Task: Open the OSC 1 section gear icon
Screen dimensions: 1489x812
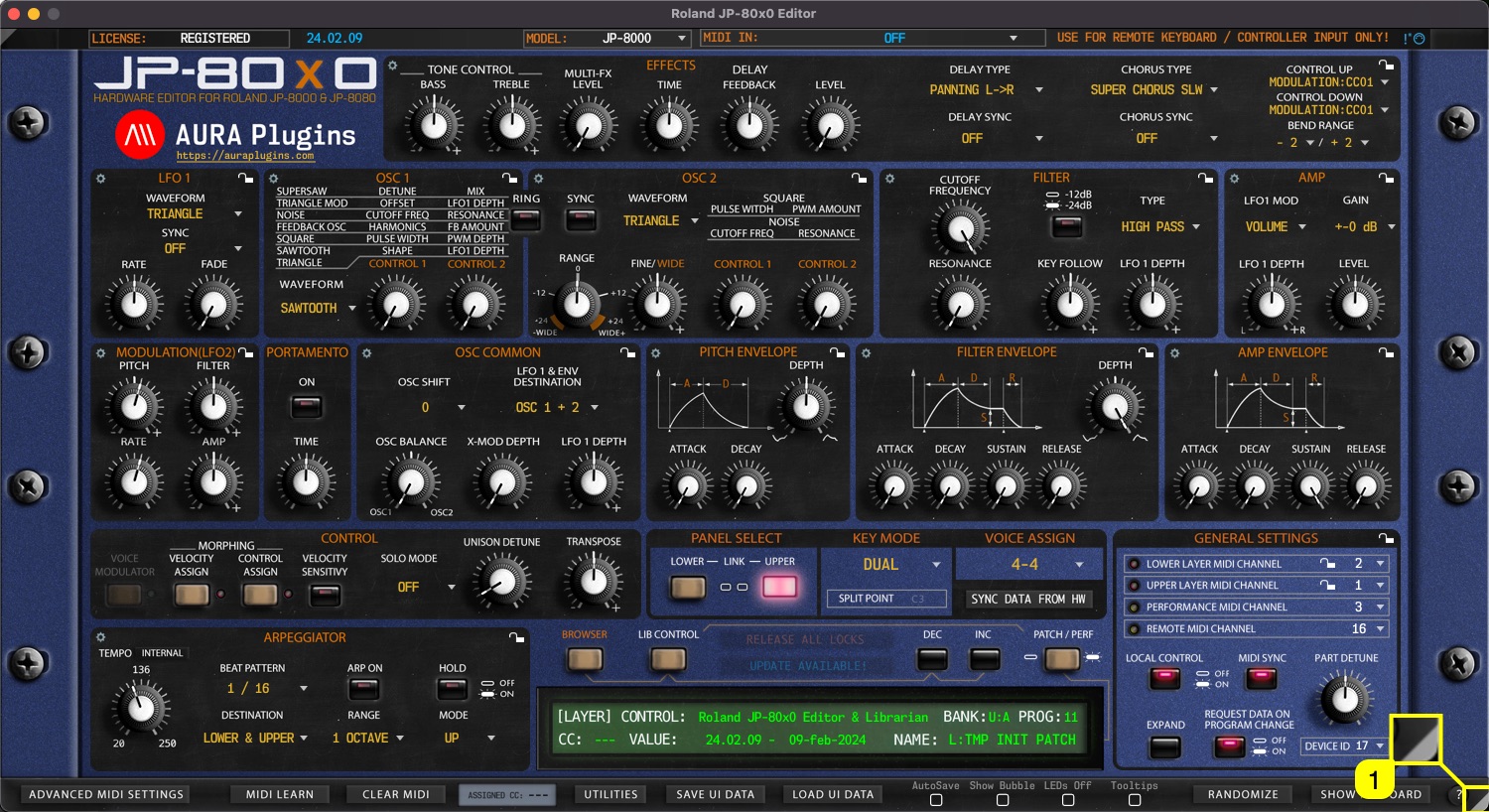Action: coord(274,179)
